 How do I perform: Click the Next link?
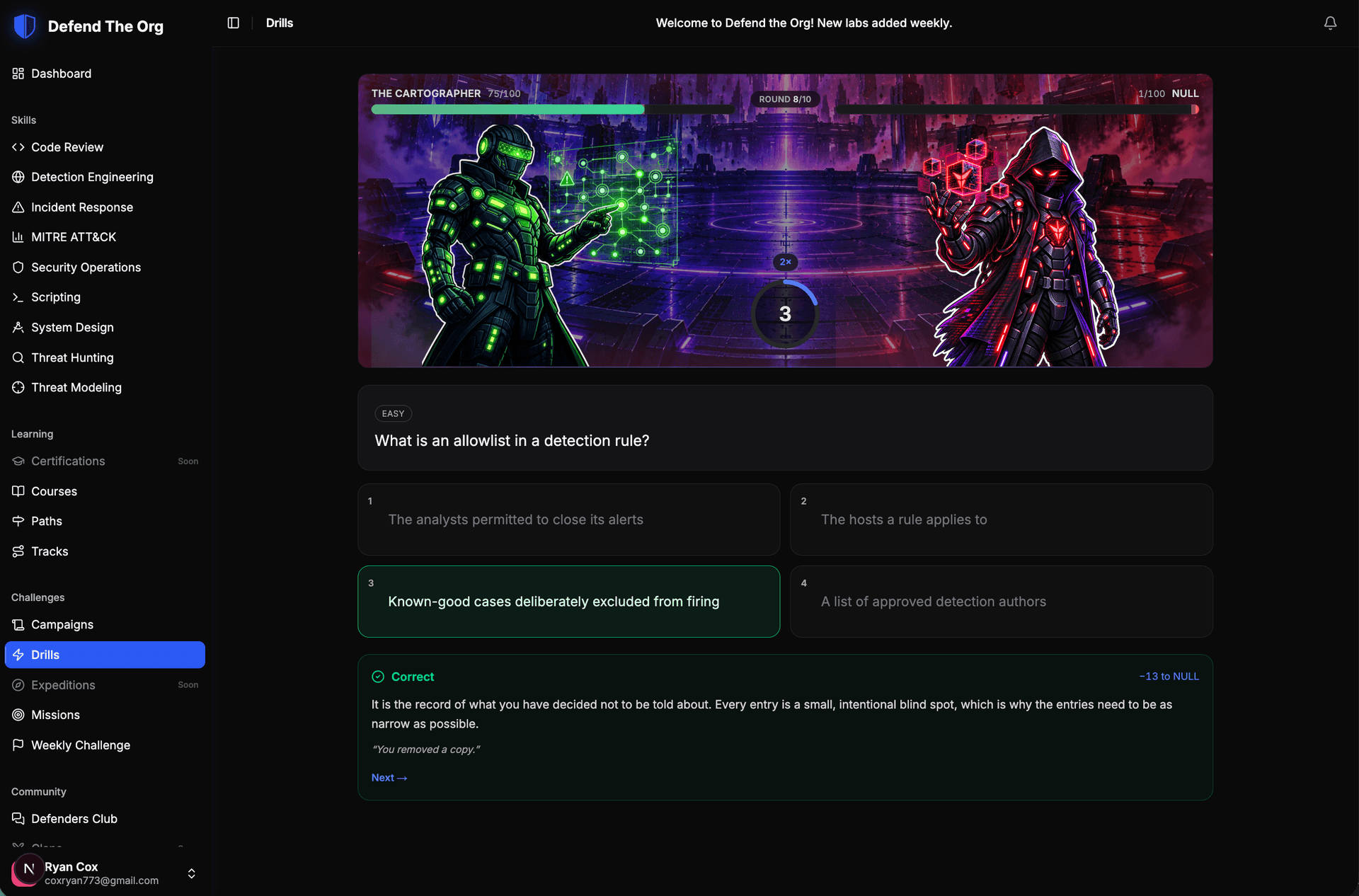[389, 777]
